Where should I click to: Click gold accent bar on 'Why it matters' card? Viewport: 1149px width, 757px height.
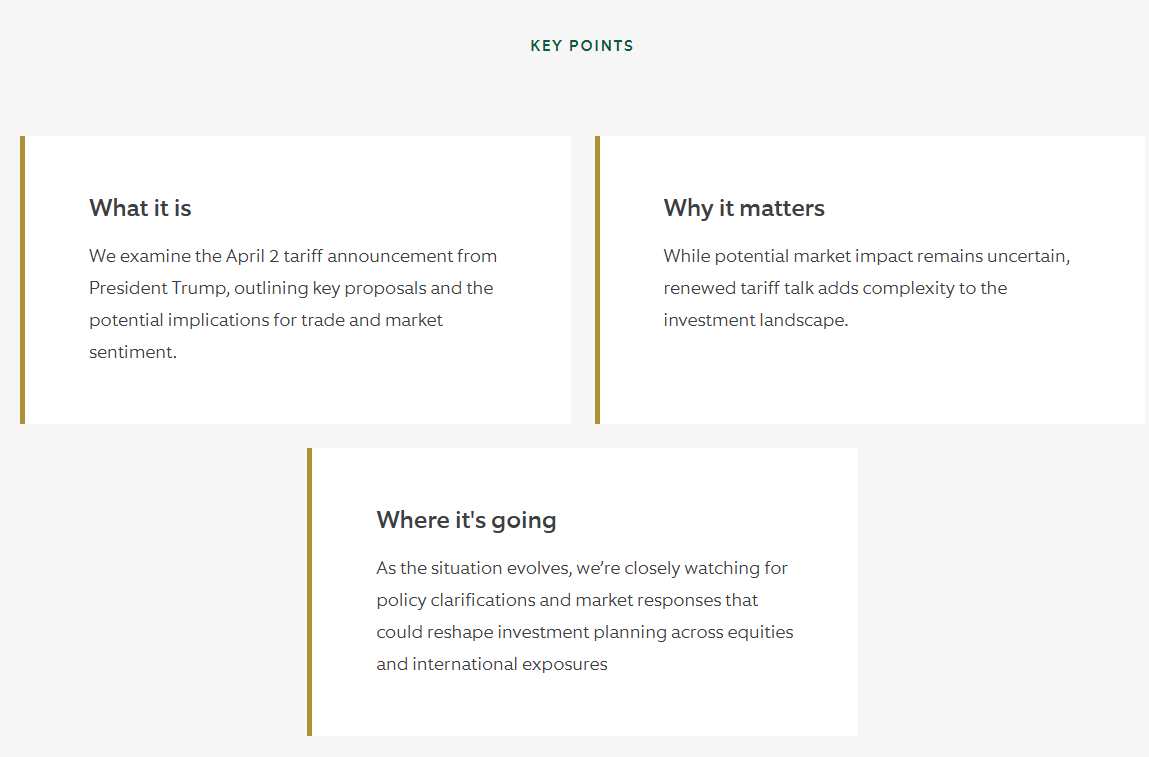597,280
